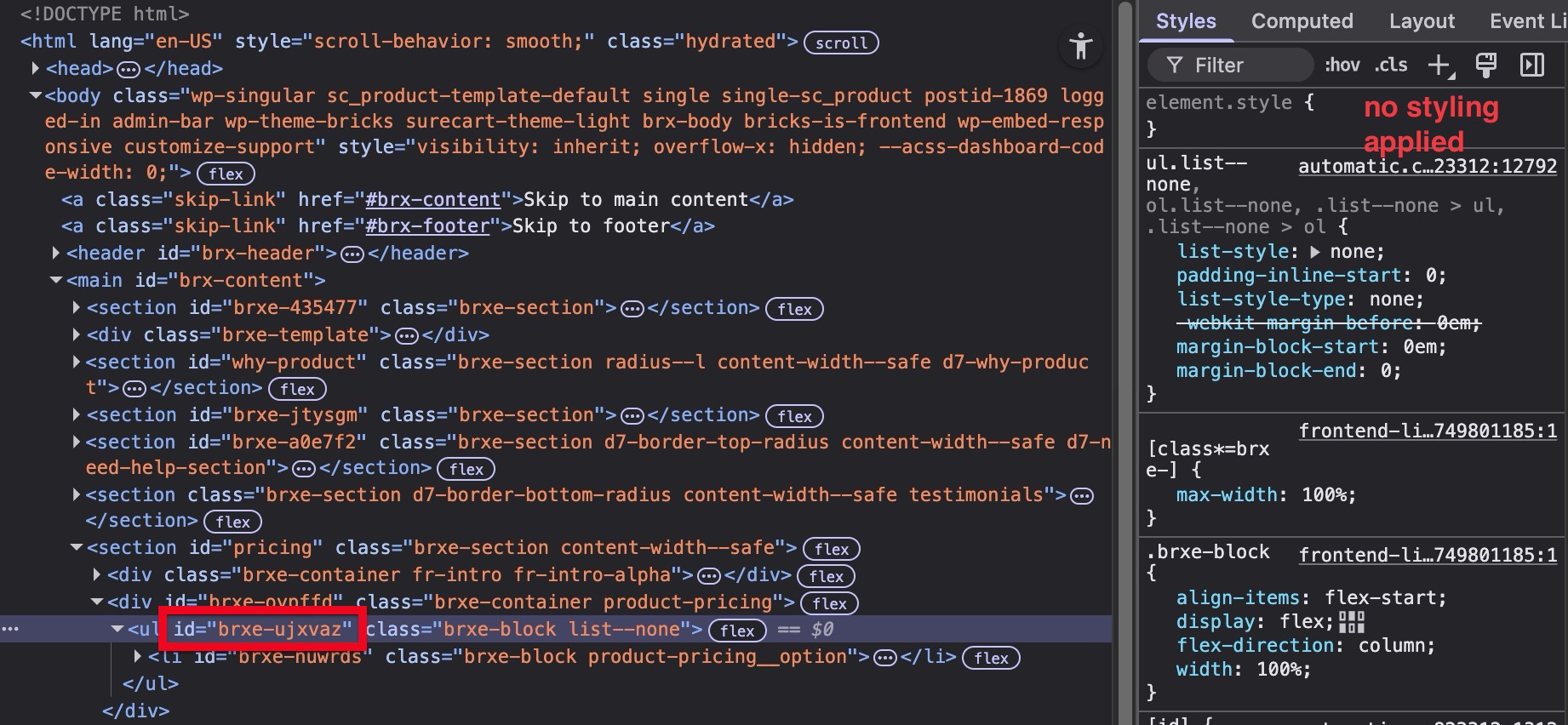Switch to the Computed tab
1568x725 pixels.
(1302, 21)
